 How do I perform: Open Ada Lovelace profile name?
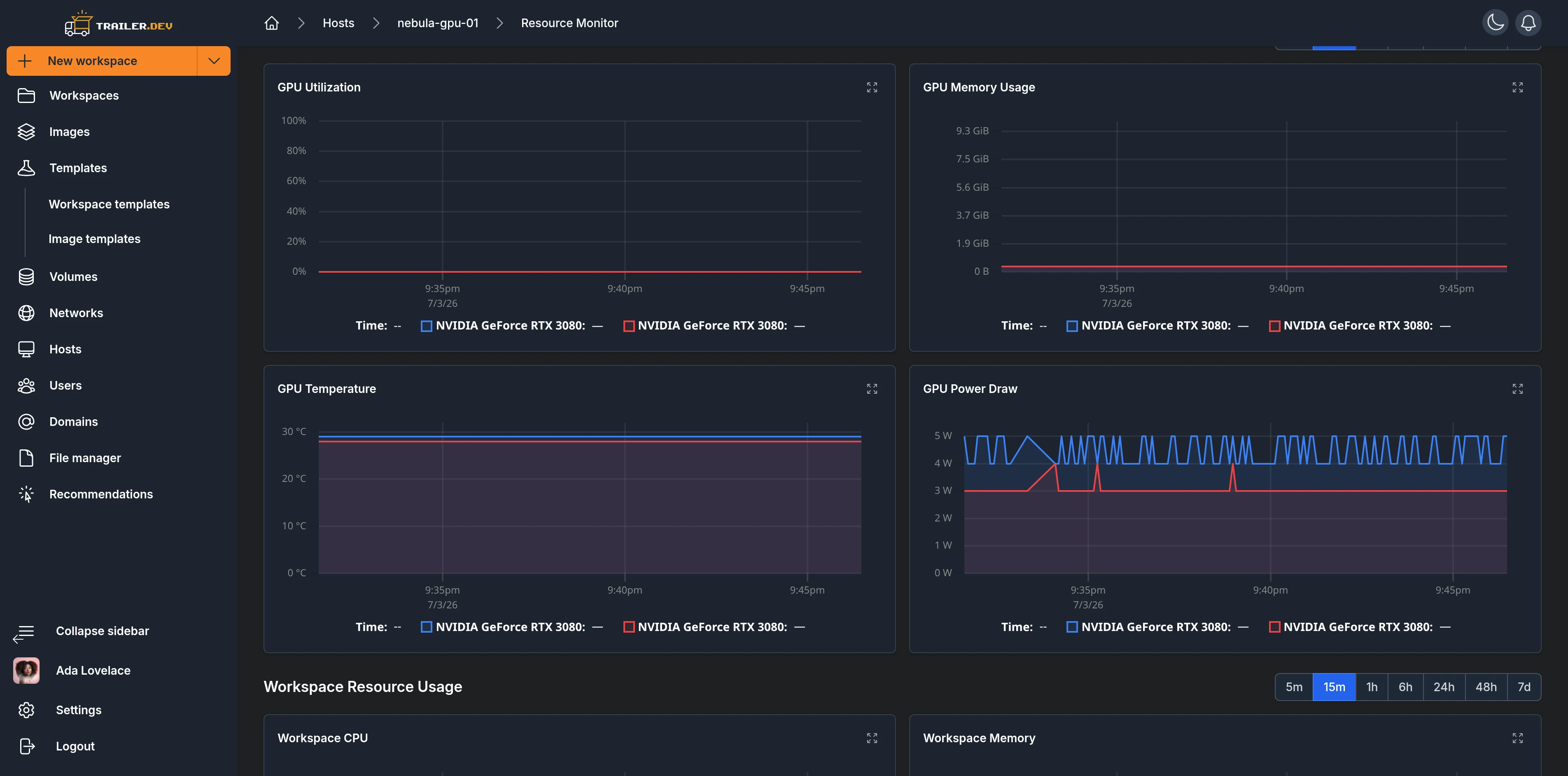point(93,671)
